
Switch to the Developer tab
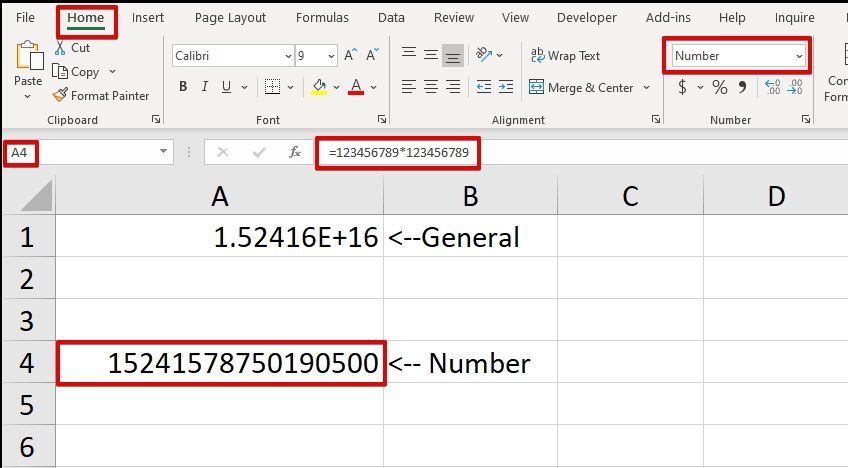coord(587,17)
